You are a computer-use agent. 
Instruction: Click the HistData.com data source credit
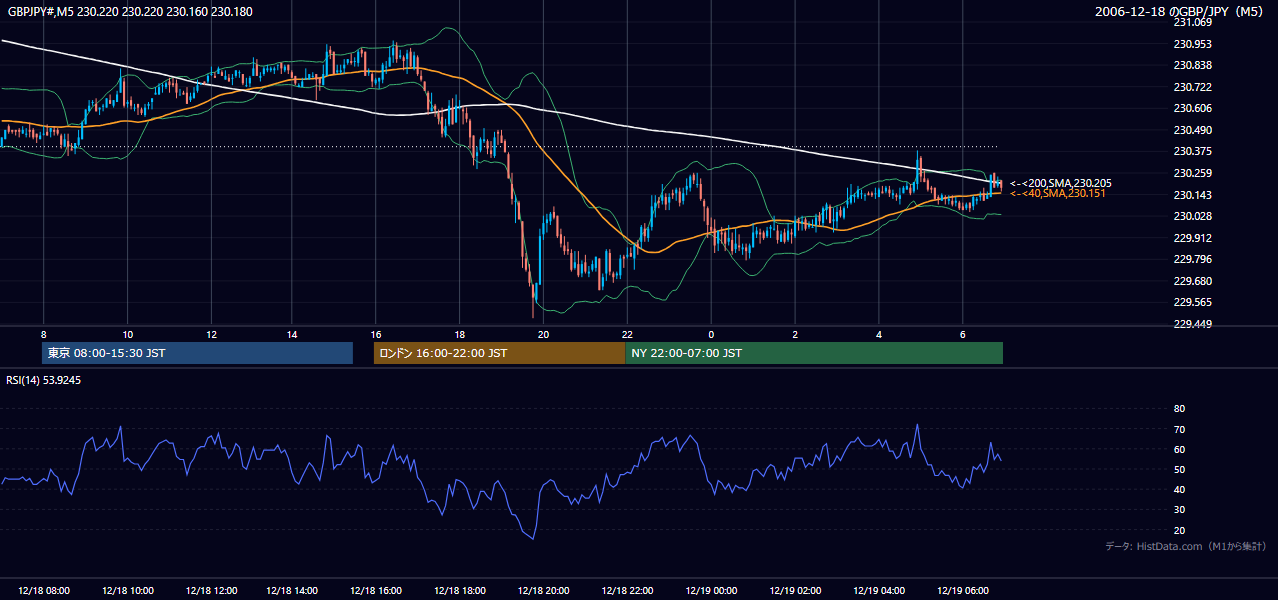tap(1185, 546)
